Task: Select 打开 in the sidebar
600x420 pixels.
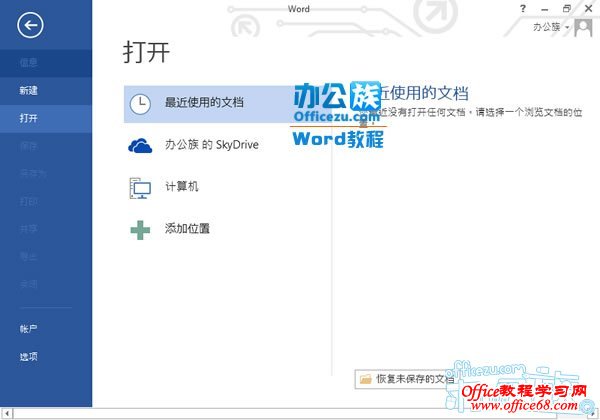Action: (46, 119)
